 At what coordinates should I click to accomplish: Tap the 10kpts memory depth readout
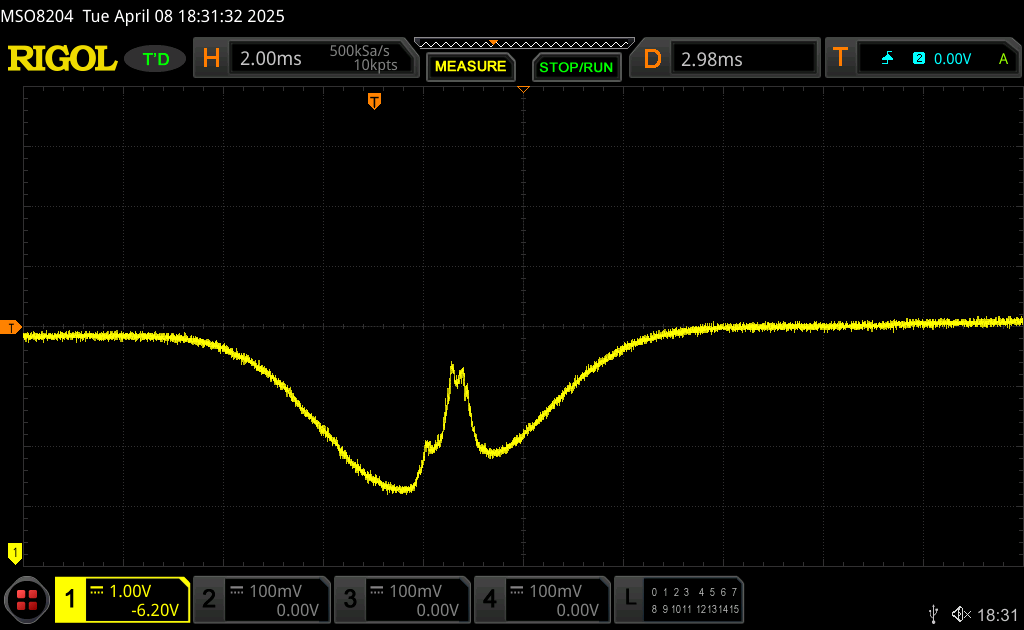[x=375, y=65]
